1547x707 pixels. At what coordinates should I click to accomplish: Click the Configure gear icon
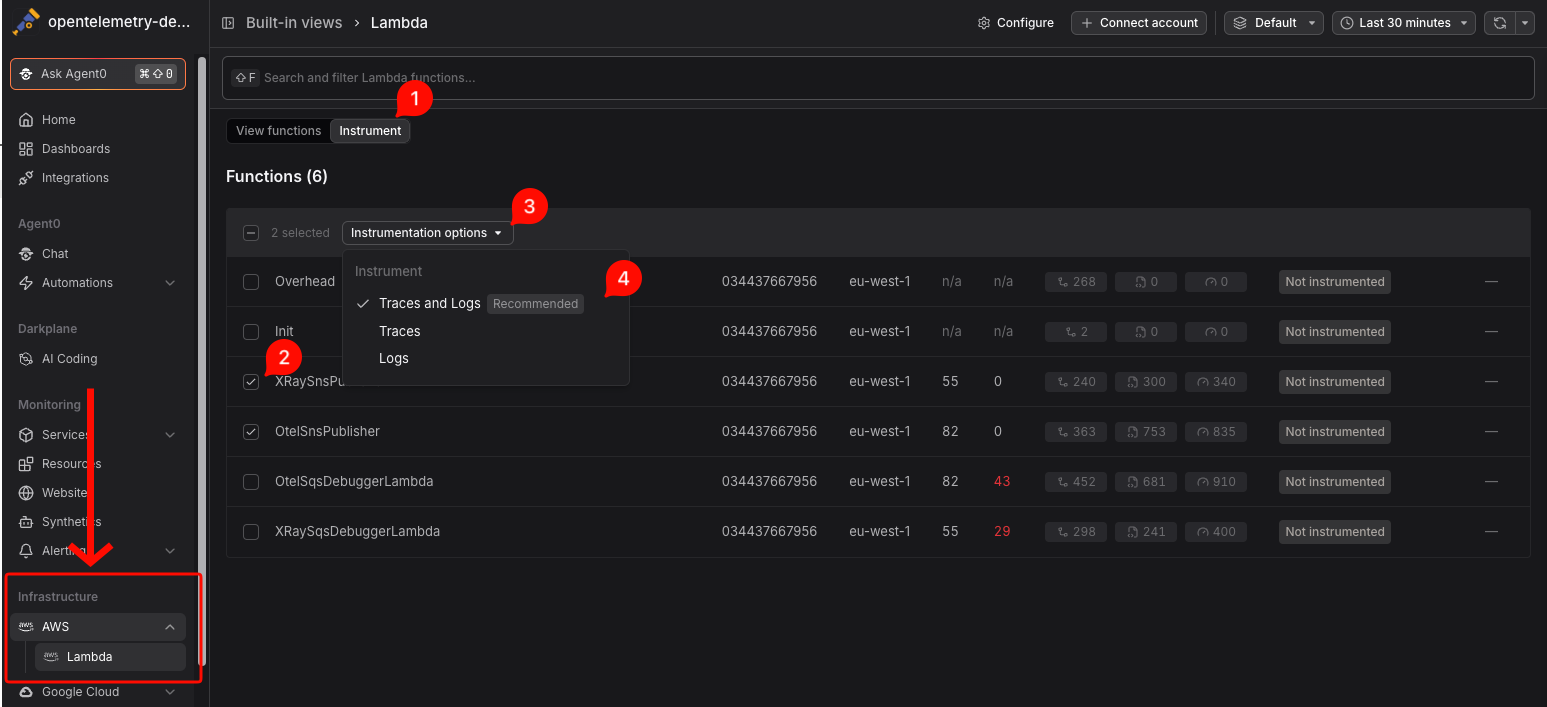coord(984,23)
